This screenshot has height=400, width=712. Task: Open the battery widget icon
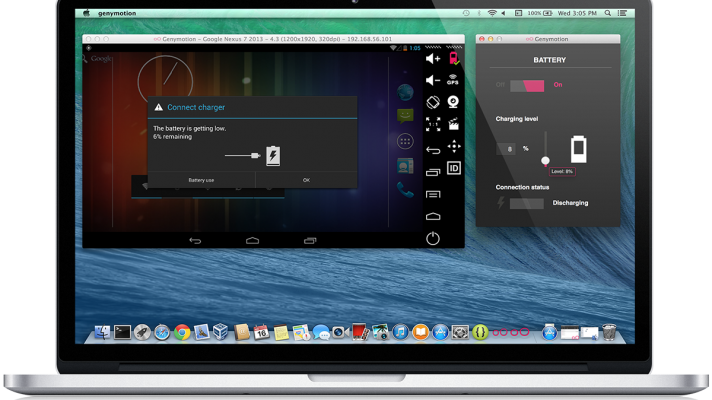pos(454,59)
